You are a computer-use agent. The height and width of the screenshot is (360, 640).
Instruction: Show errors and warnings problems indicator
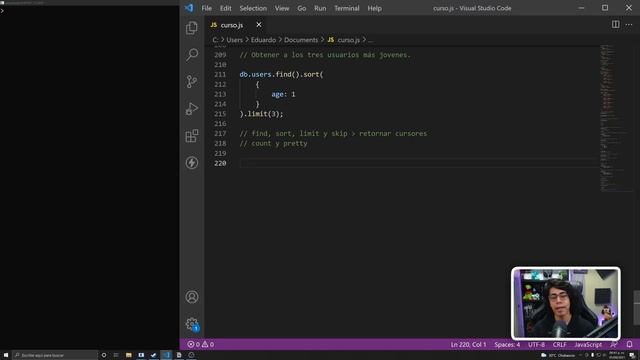tap(200, 344)
